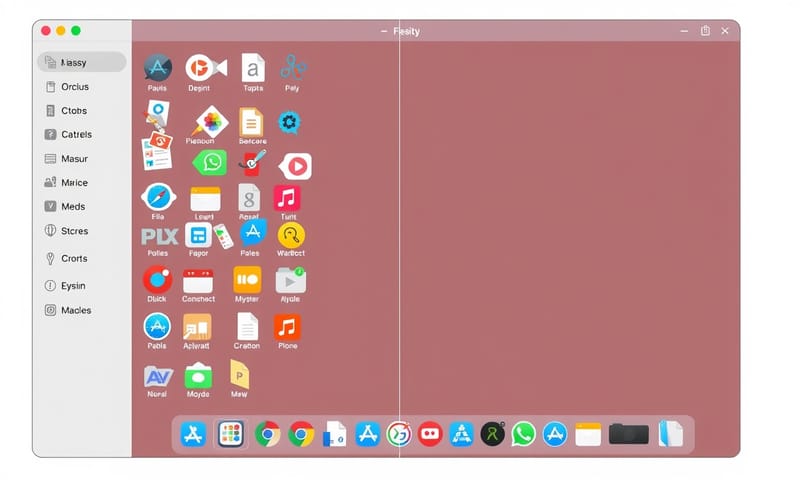This screenshot has height=480, width=800.
Task: Click the black icon with green figure in dock
Action: pyautogui.click(x=493, y=435)
